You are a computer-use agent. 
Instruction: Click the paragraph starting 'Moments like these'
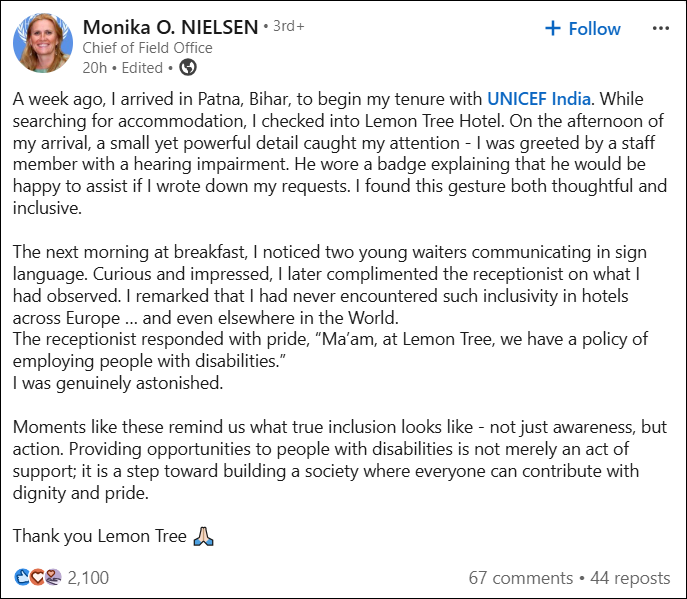click(x=340, y=460)
